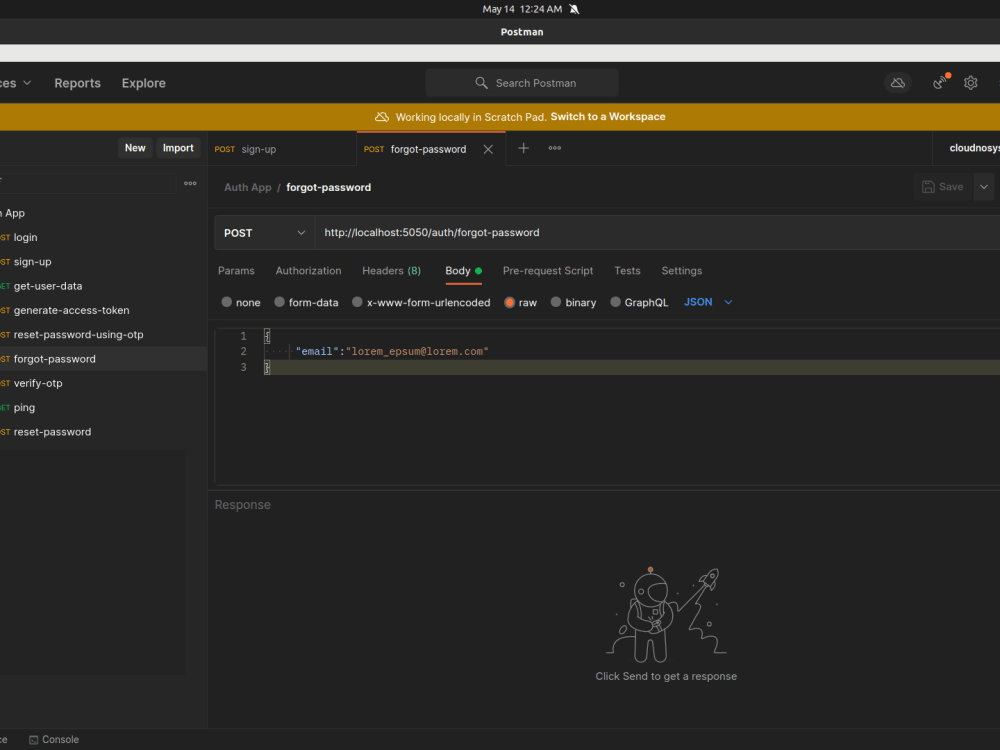Open a new request tab with plus
Image resolution: width=1000 pixels, height=750 pixels.
(x=523, y=148)
